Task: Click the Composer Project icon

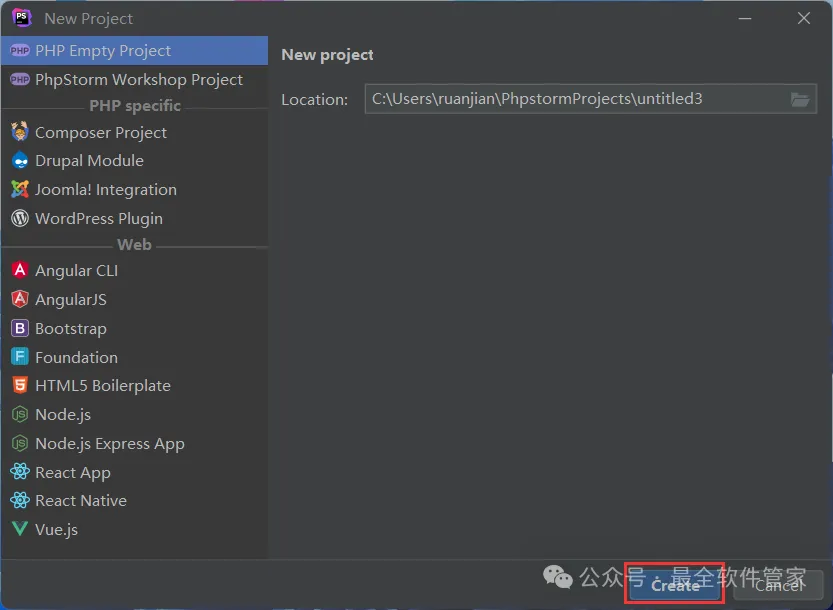Action: 20,132
